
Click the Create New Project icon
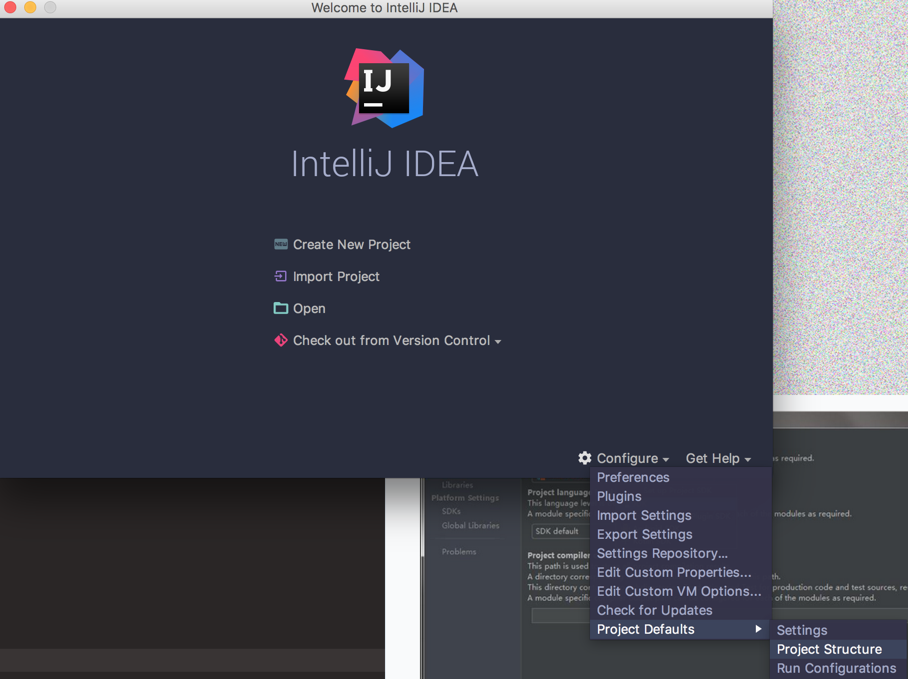coord(281,244)
